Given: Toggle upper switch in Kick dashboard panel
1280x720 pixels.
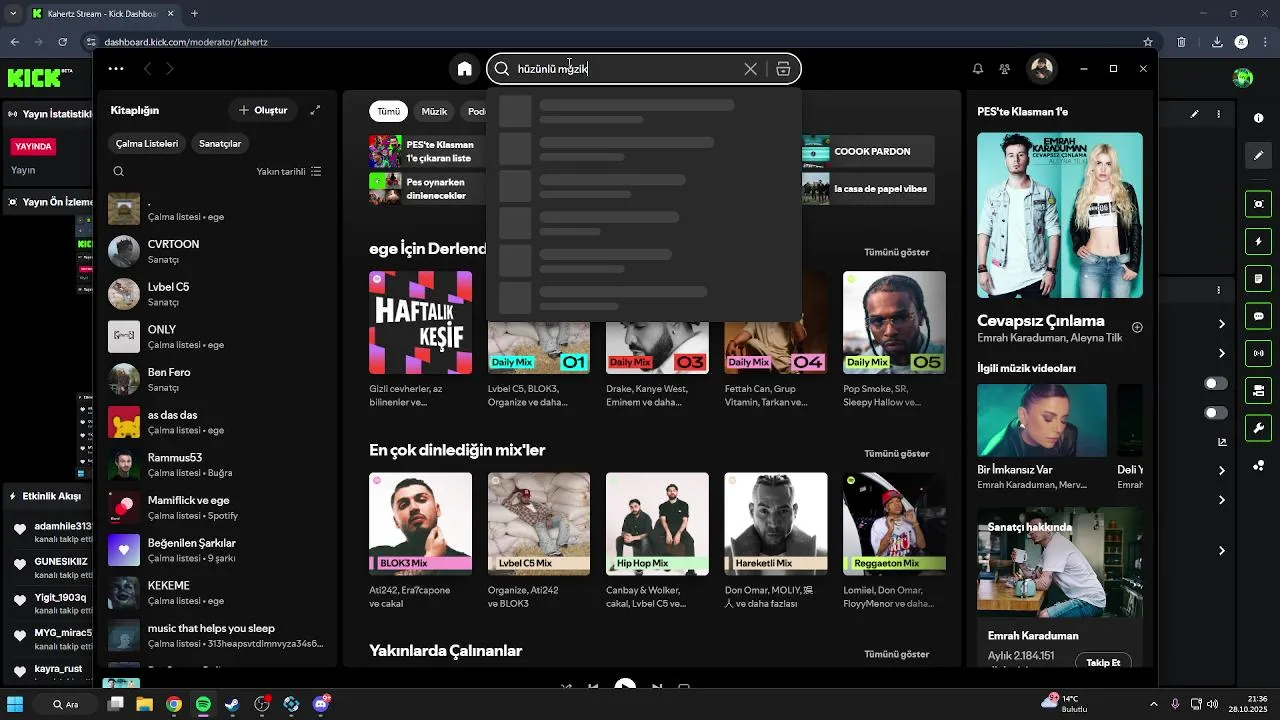Looking at the screenshot, I should tap(1215, 384).
